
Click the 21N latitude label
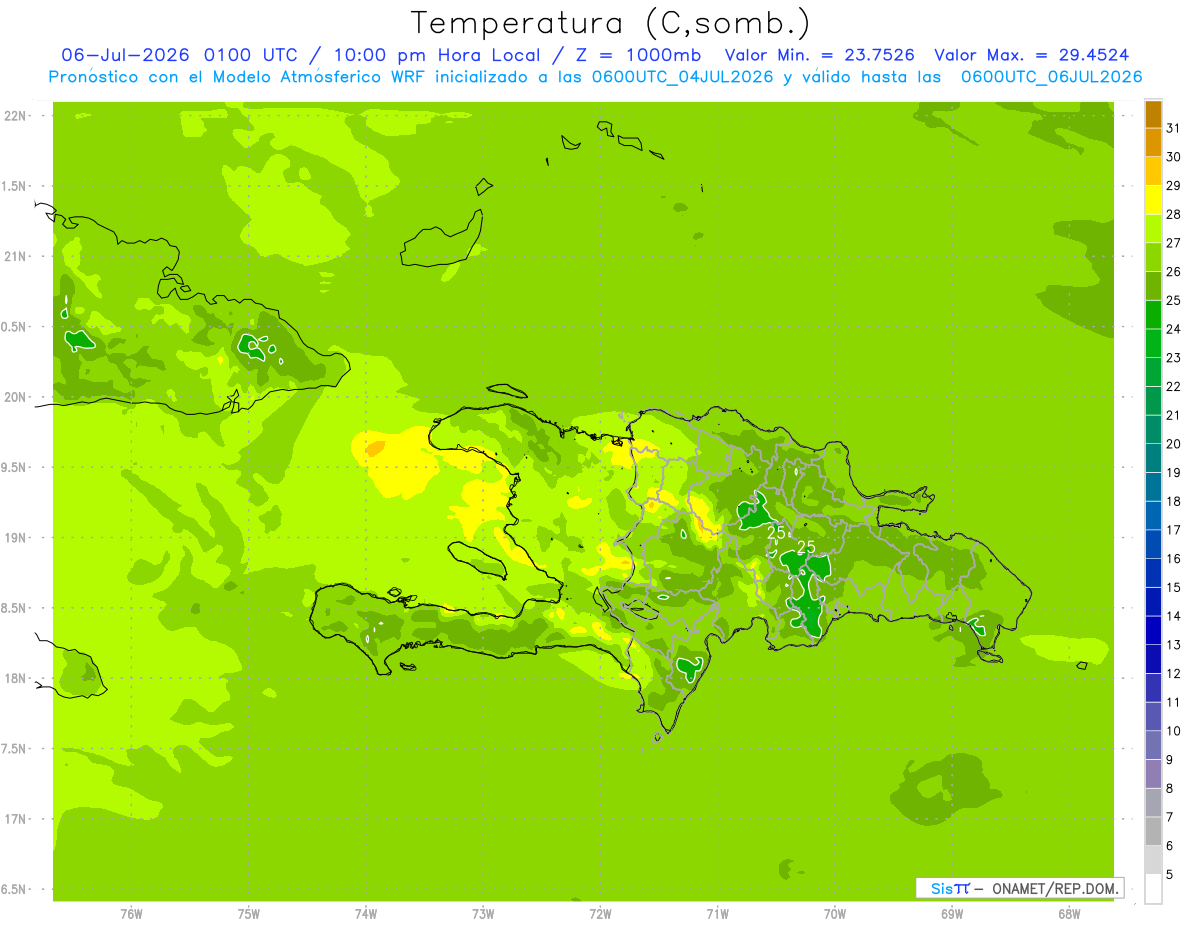(15, 256)
